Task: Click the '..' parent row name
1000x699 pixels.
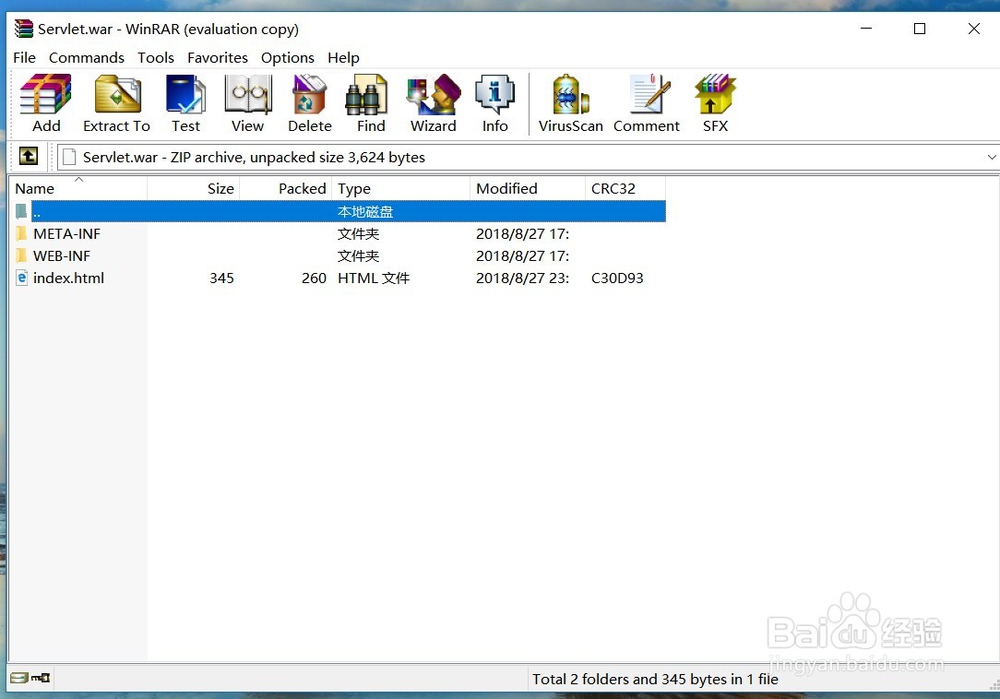Action: point(37,212)
